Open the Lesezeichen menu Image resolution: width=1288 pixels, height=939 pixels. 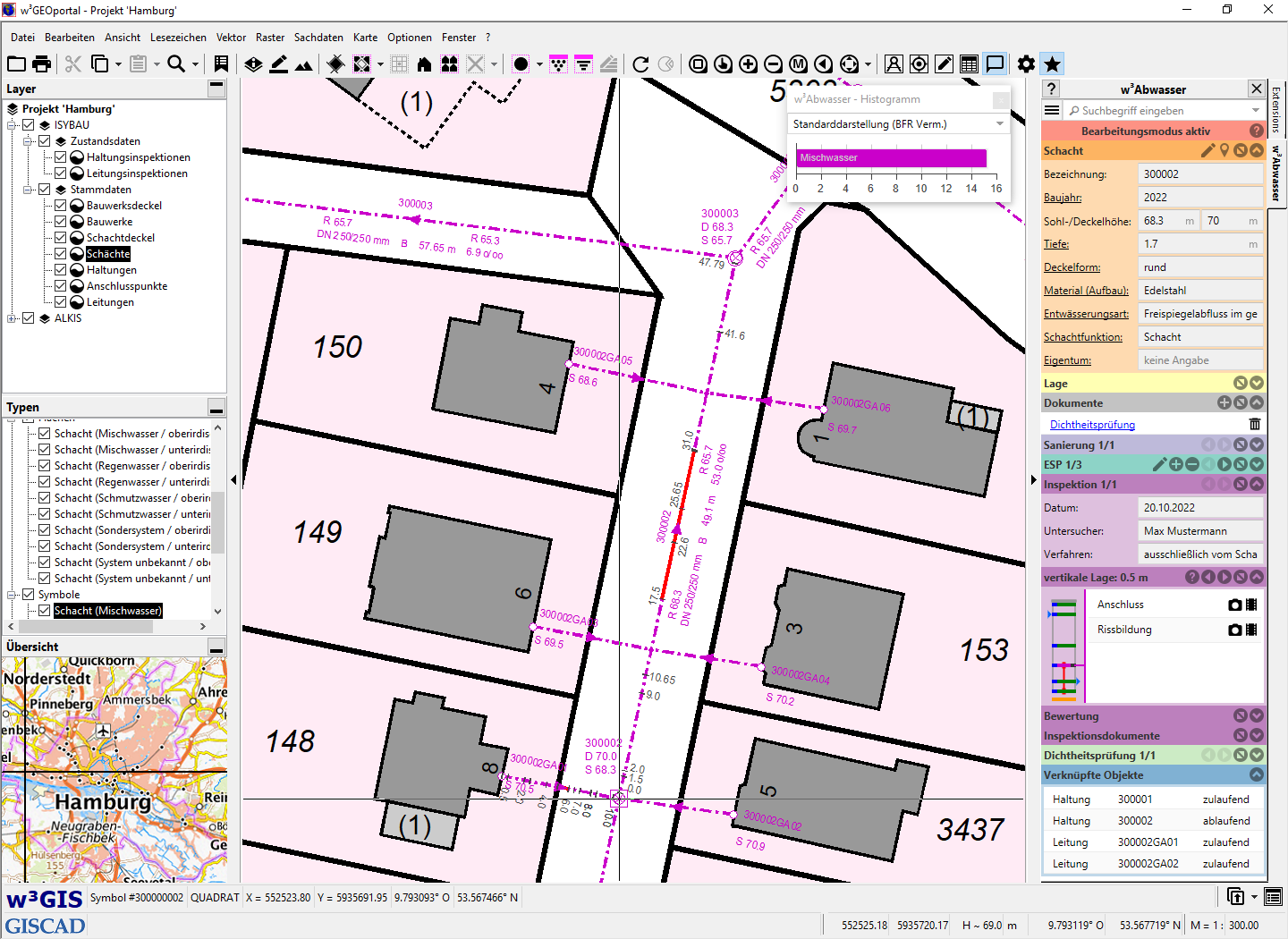pyautogui.click(x=178, y=38)
